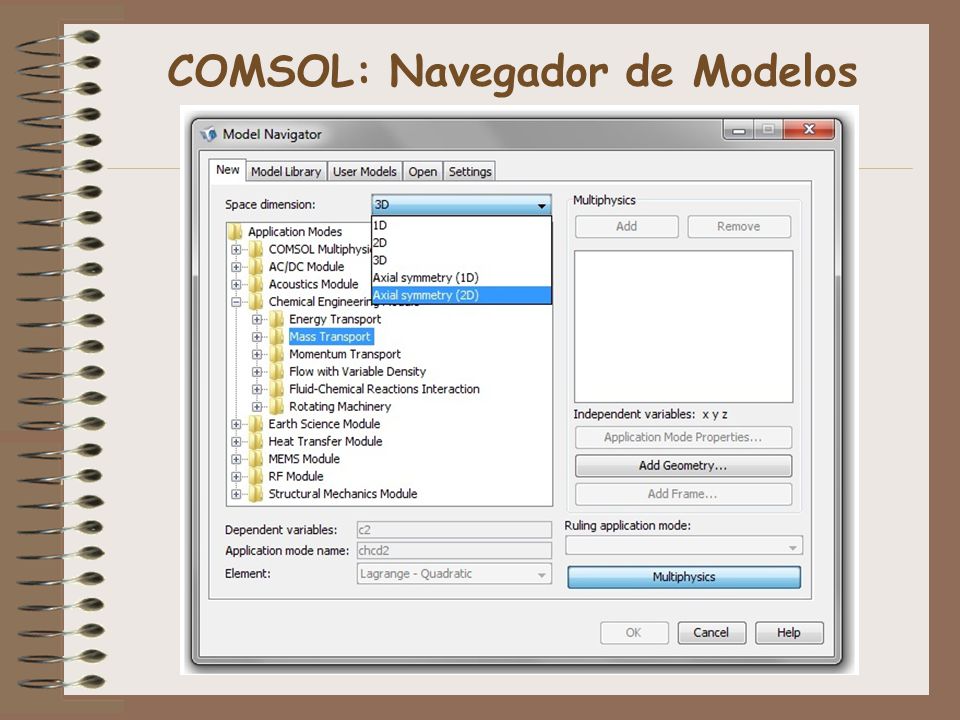Expand the Fluid-Chemical Reactions Interaction node
This screenshot has height=720, width=960.
click(x=257, y=389)
